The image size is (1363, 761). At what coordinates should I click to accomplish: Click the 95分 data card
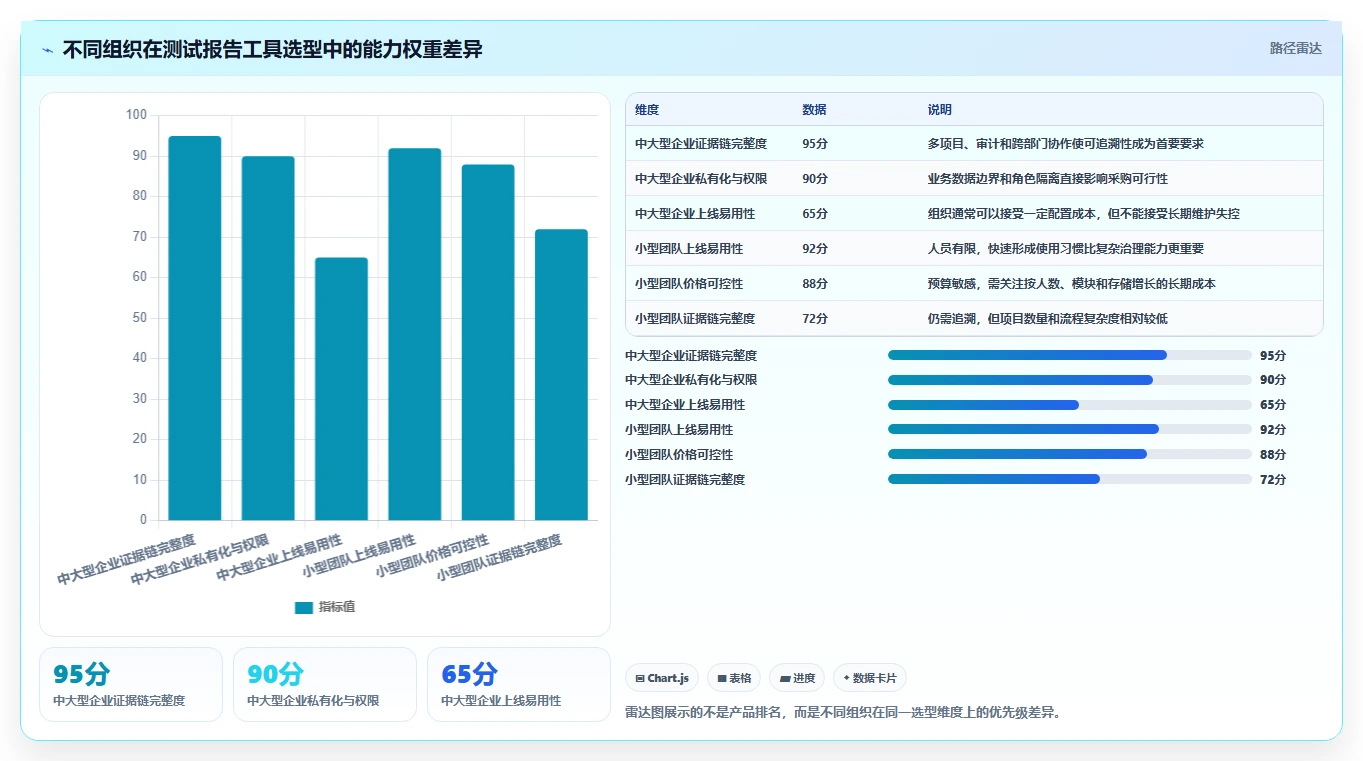pyautogui.click(x=131, y=685)
